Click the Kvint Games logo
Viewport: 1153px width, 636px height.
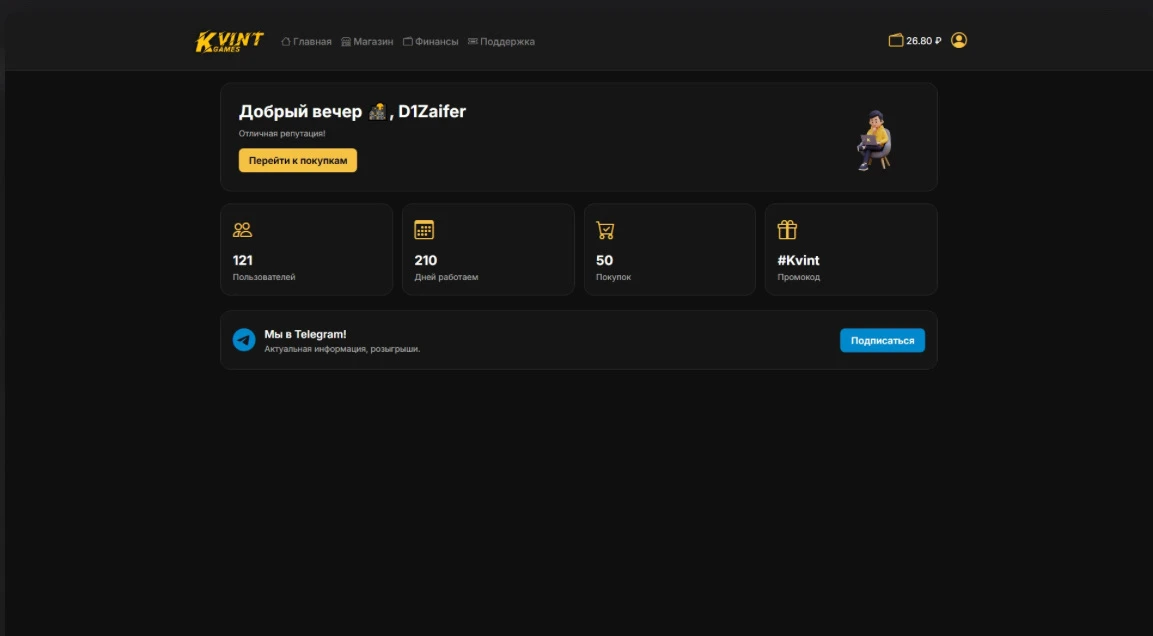tap(229, 41)
